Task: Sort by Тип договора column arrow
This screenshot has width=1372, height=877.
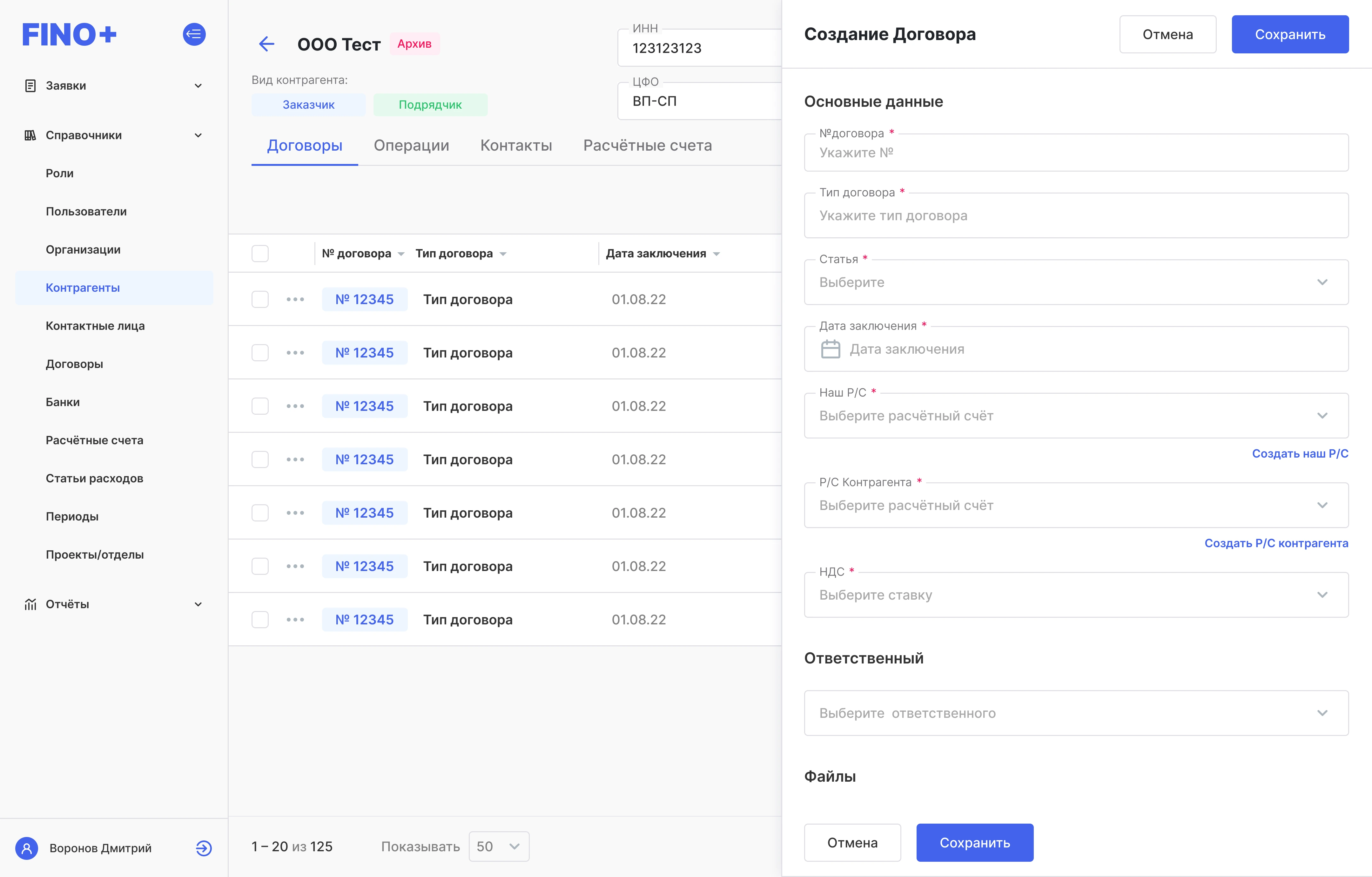Action: (x=502, y=254)
